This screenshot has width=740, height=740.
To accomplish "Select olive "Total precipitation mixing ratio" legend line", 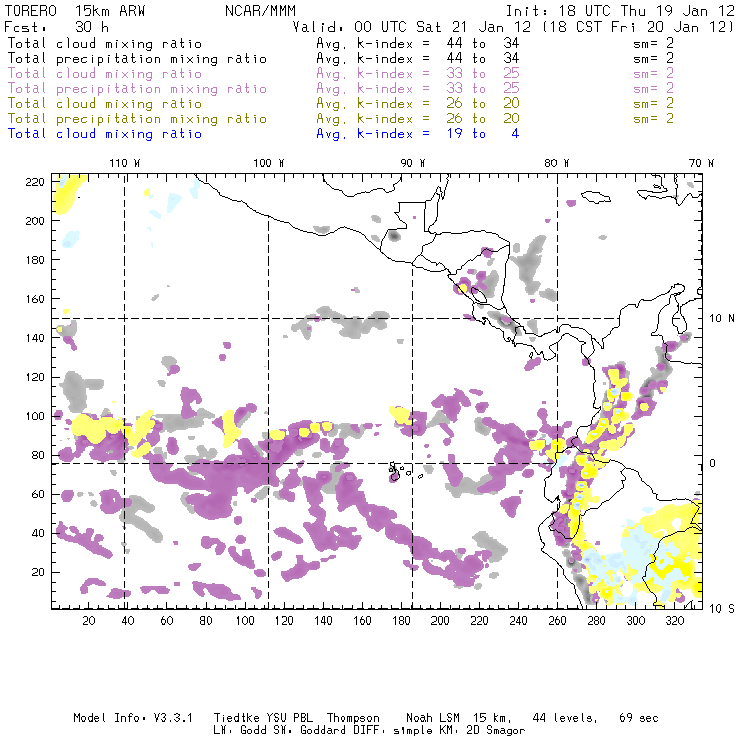I will pyautogui.click(x=137, y=119).
